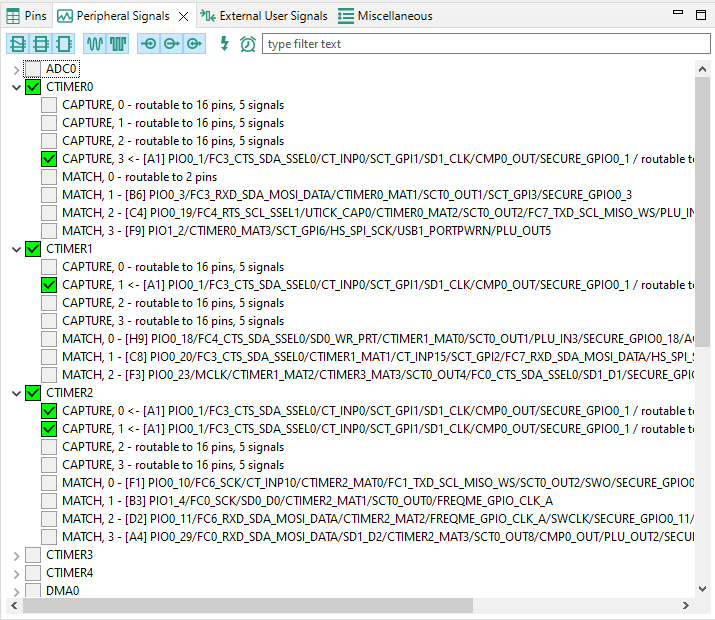Collapse the CTIMER0 tree node
The height and width of the screenshot is (620, 715).
point(16,88)
